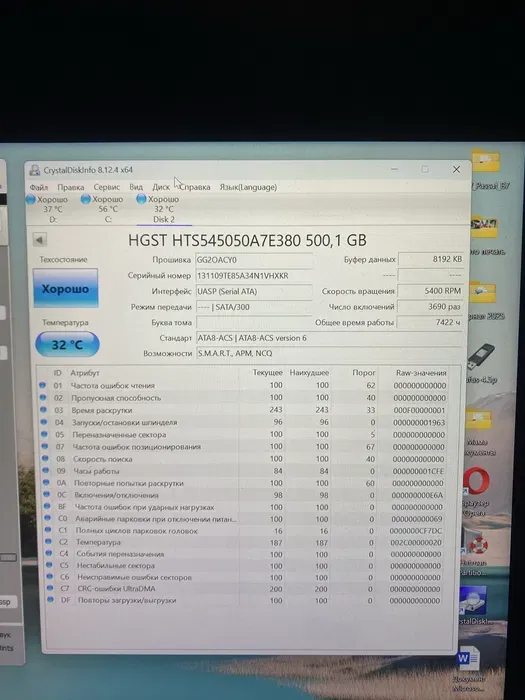The height and width of the screenshot is (700, 525).
Task: Click the Буфер данных 8192 KB value
Action: tap(430, 259)
